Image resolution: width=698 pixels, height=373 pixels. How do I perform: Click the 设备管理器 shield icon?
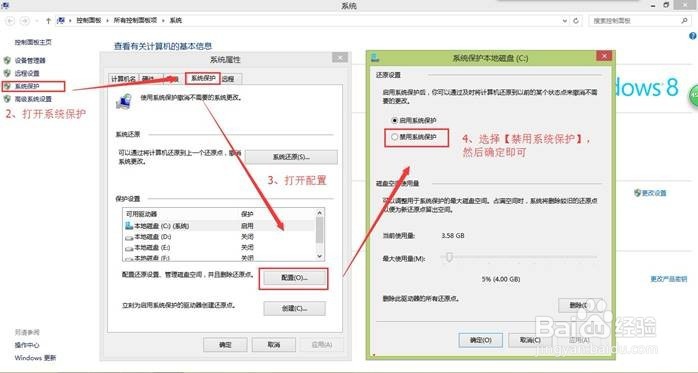[7, 61]
